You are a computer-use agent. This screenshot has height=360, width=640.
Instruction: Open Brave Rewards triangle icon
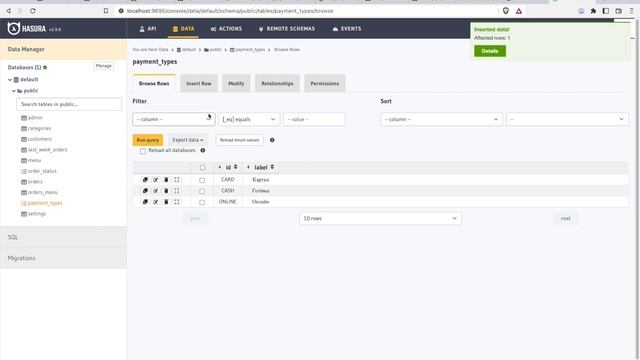coord(519,11)
